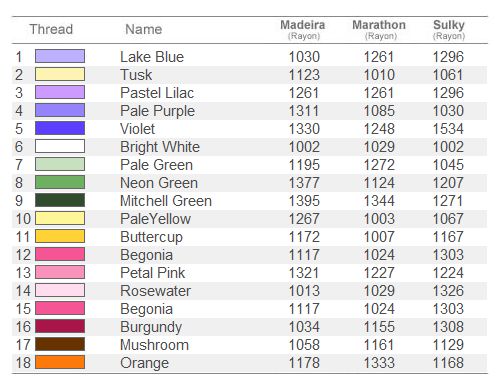Select the Neon Green name text
The image size is (500, 384).
(159, 183)
